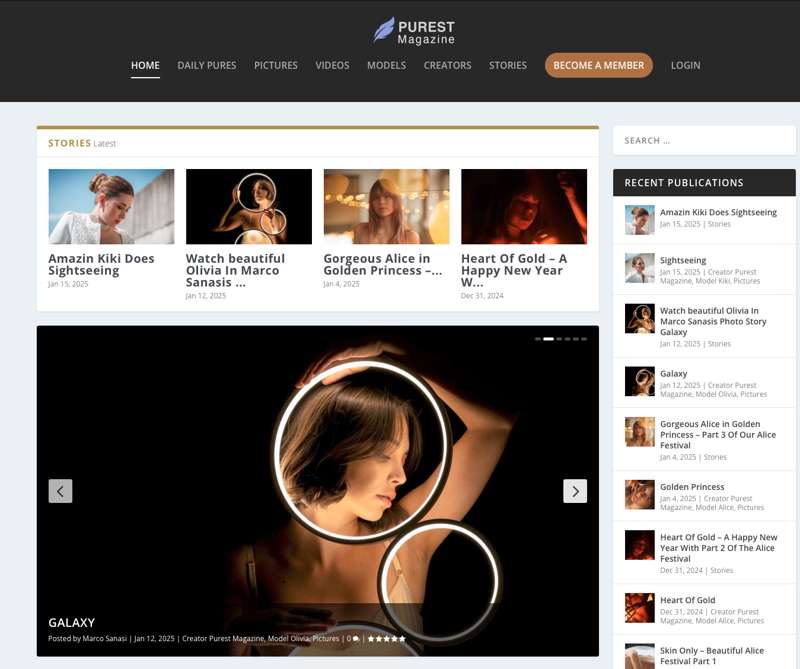Image resolution: width=800 pixels, height=669 pixels.
Task: Select the active slide indicator dot
Action: 548,339
